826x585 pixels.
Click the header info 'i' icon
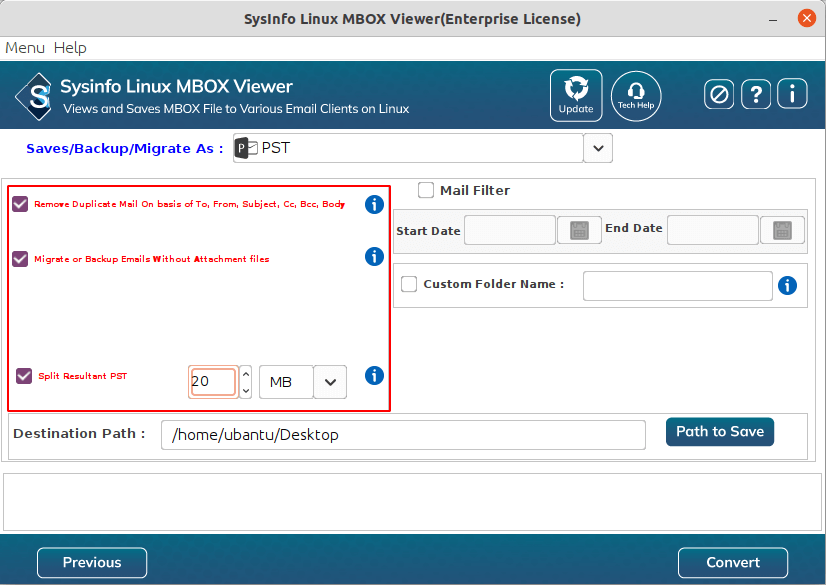pos(792,94)
